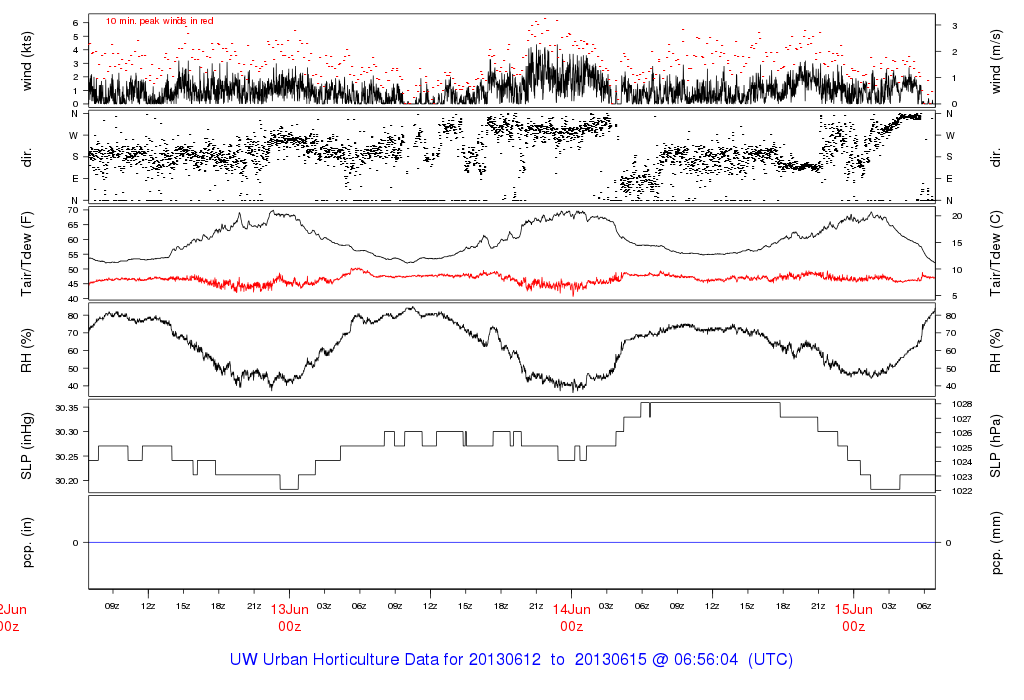Click the 13Jun 00z date marker
This screenshot has width=1024, height=700.
tap(290, 617)
